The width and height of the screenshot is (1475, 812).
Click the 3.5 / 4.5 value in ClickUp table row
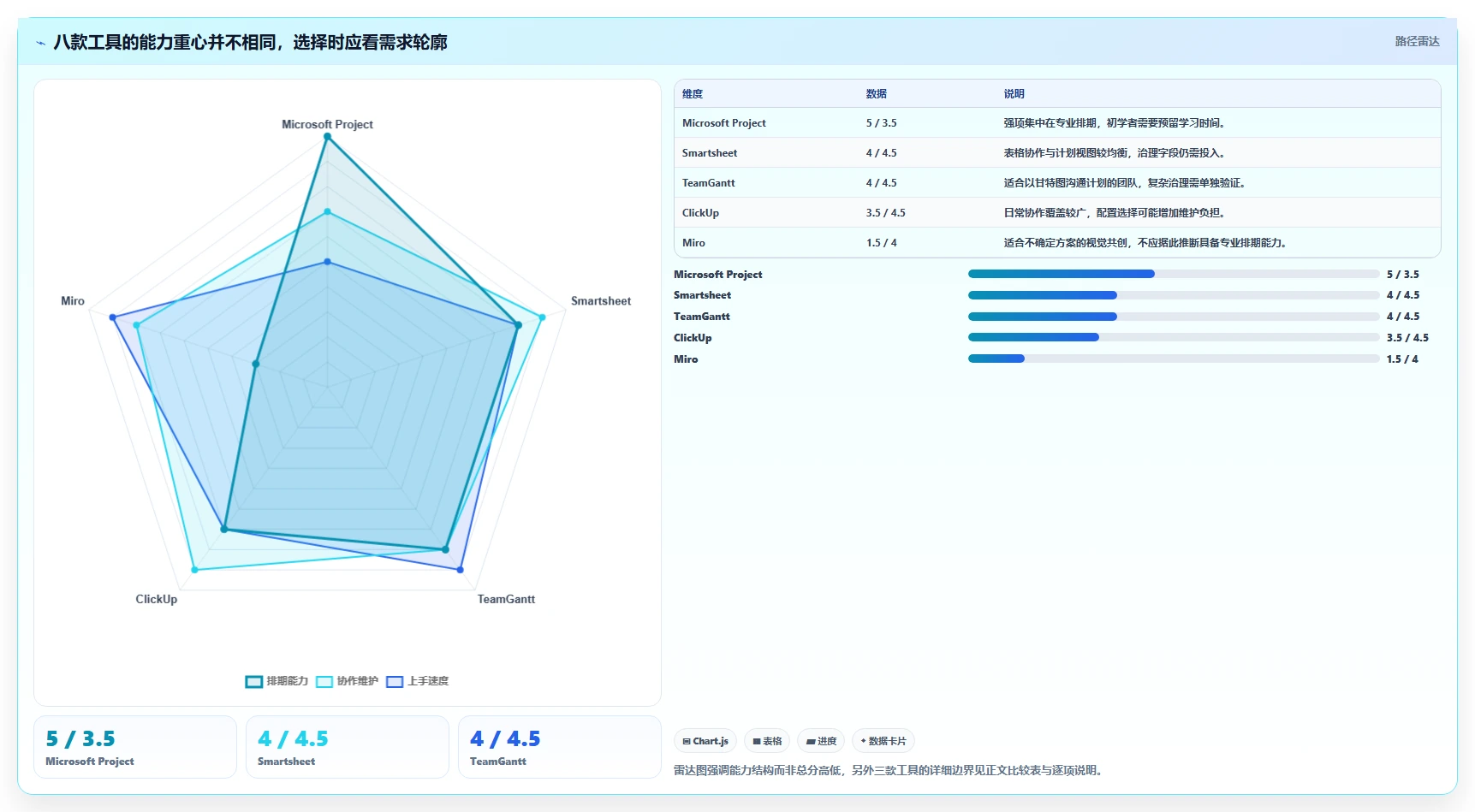(885, 213)
